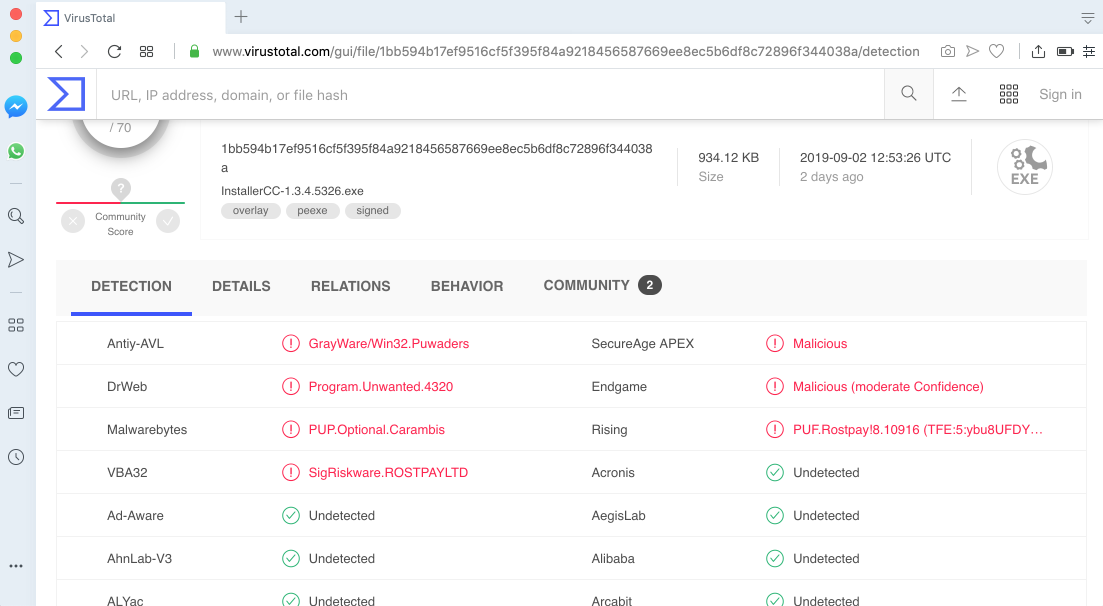Open personal news icon in sidebar
The height and width of the screenshot is (606, 1103).
click(16, 413)
